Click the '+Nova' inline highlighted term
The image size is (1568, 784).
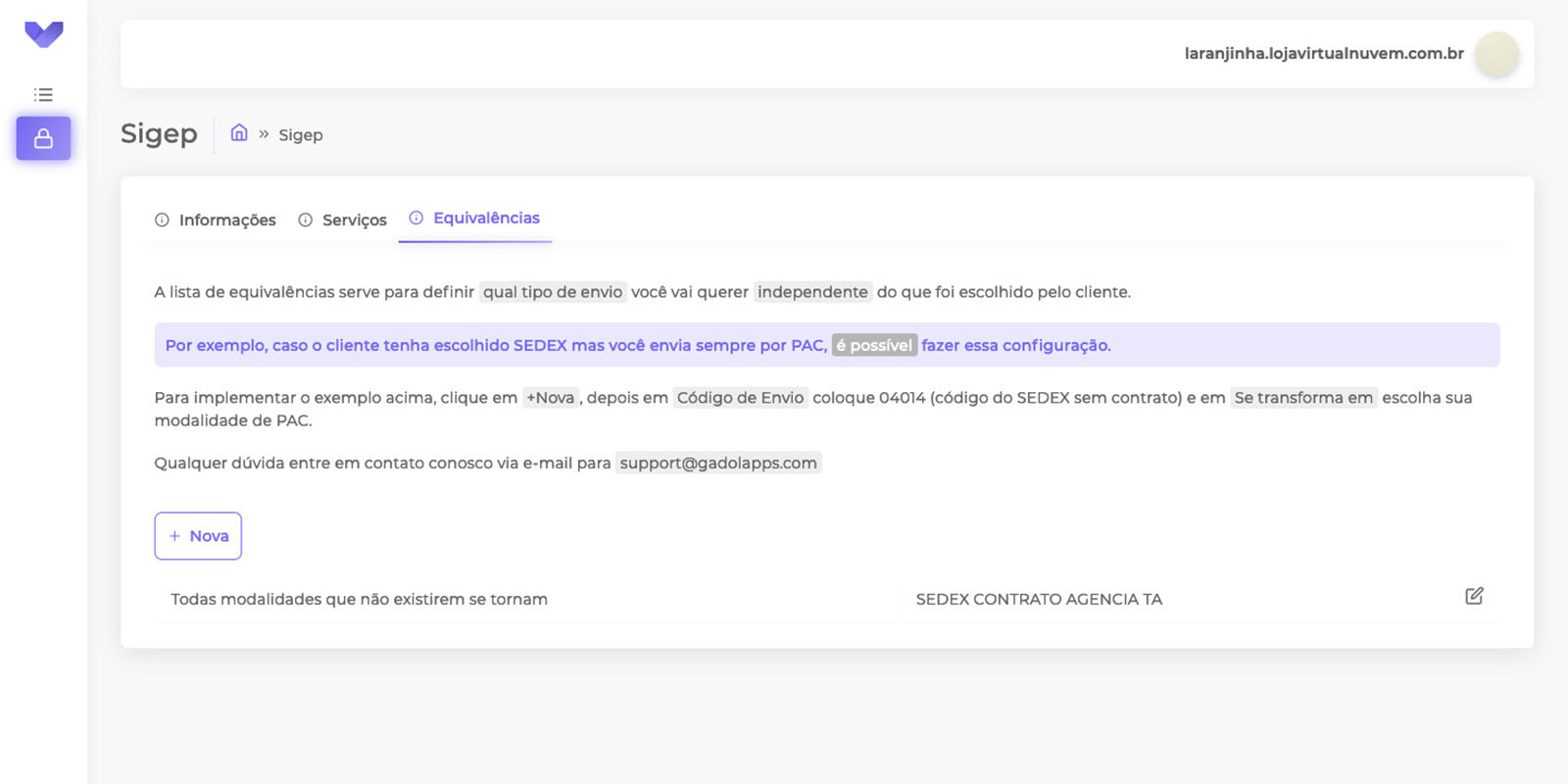(551, 397)
